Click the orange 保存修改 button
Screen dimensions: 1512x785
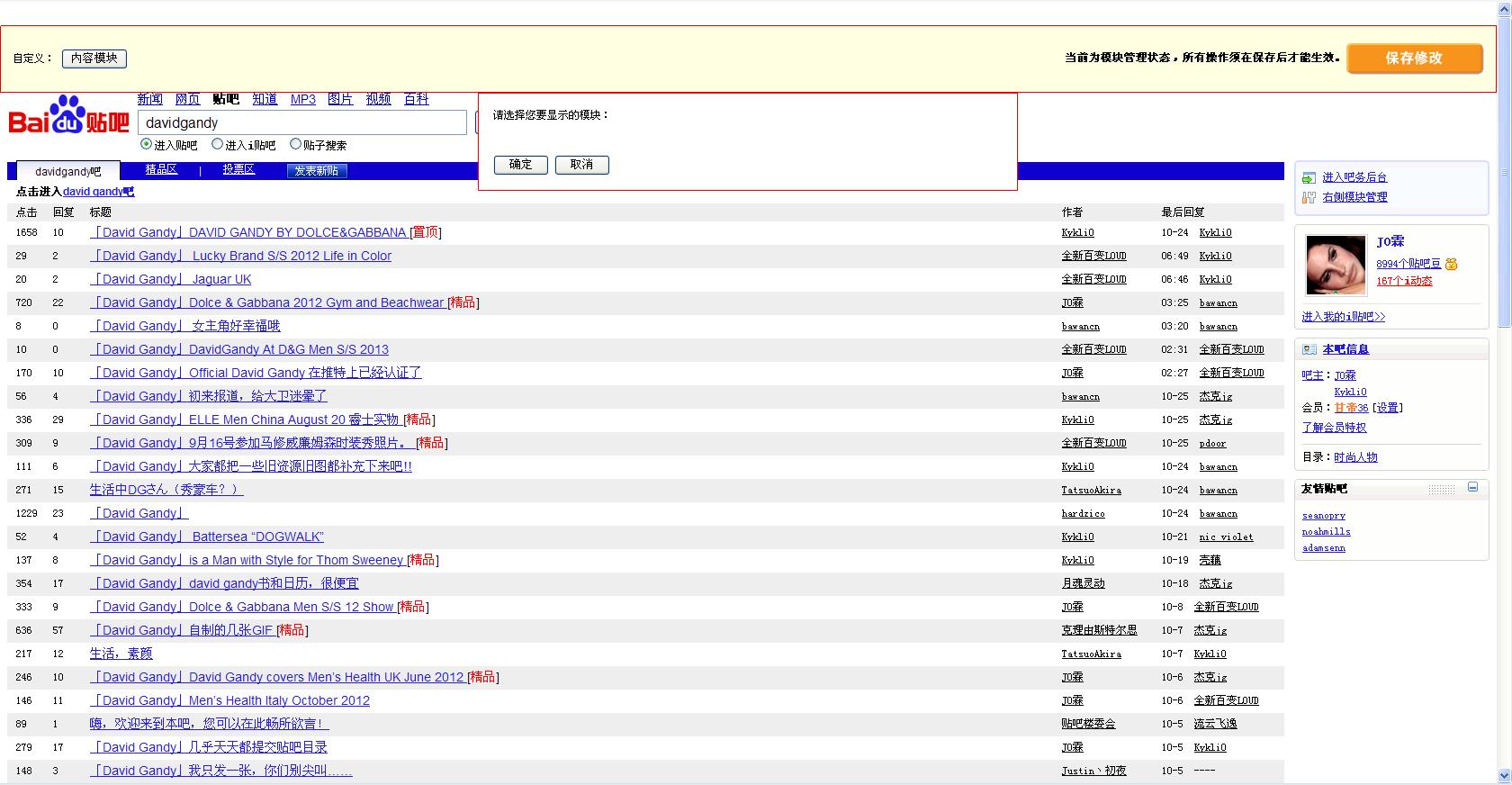click(x=1414, y=59)
